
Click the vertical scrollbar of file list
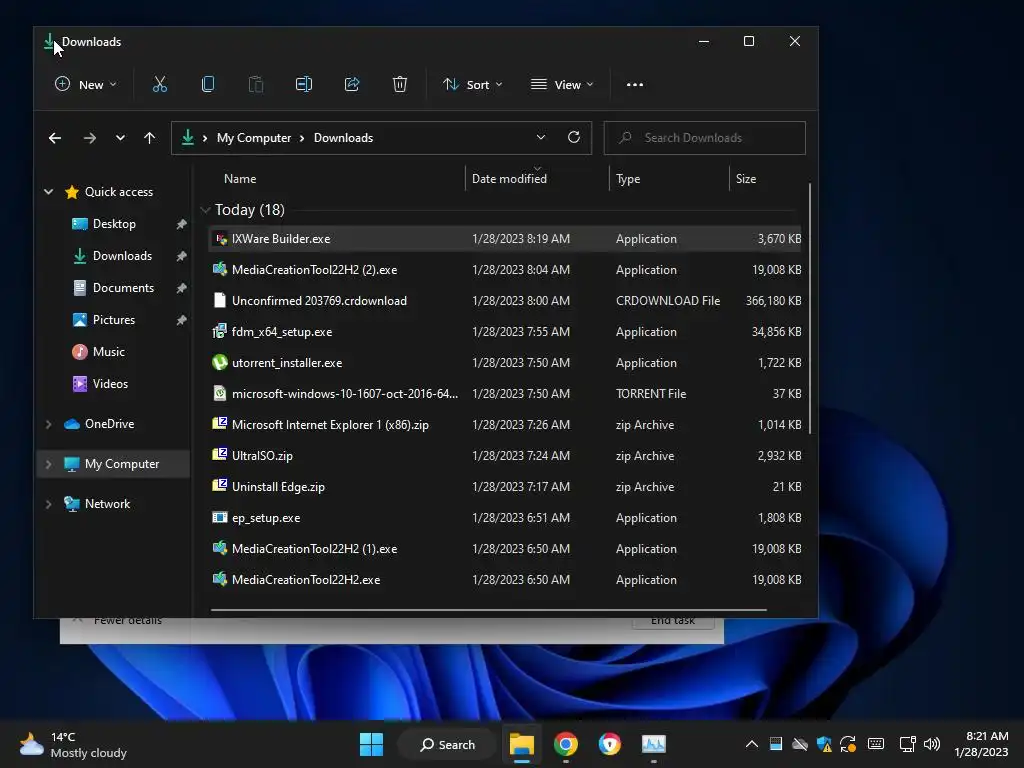coord(810,308)
